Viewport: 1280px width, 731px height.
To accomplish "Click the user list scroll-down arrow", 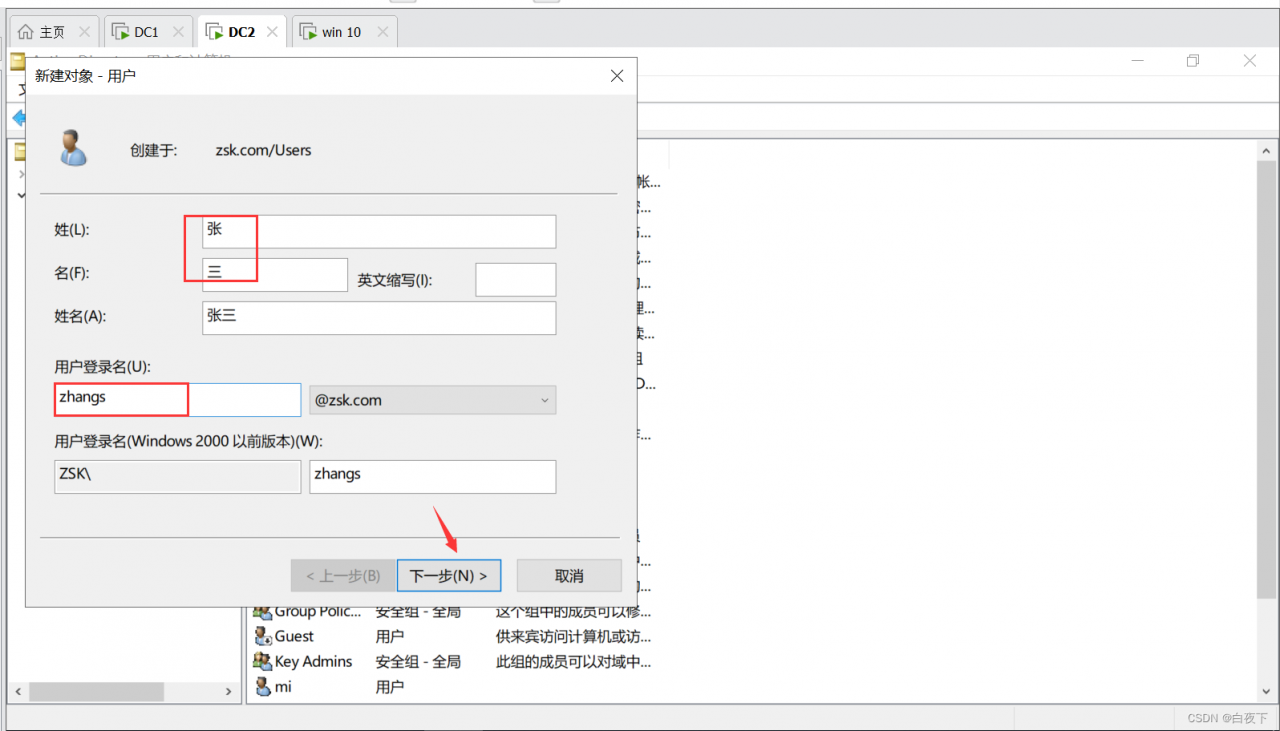I will click(1267, 691).
